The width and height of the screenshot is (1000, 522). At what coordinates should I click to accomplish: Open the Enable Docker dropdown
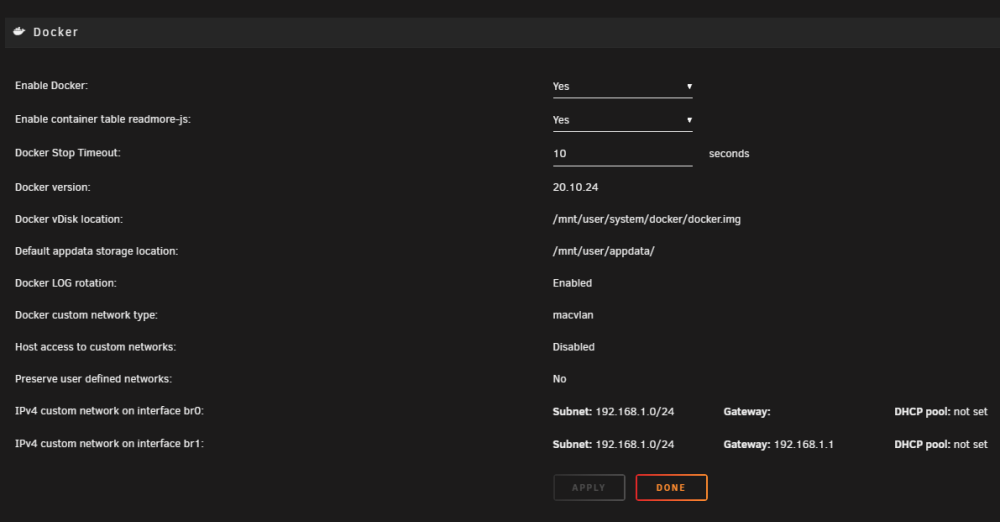(622, 87)
